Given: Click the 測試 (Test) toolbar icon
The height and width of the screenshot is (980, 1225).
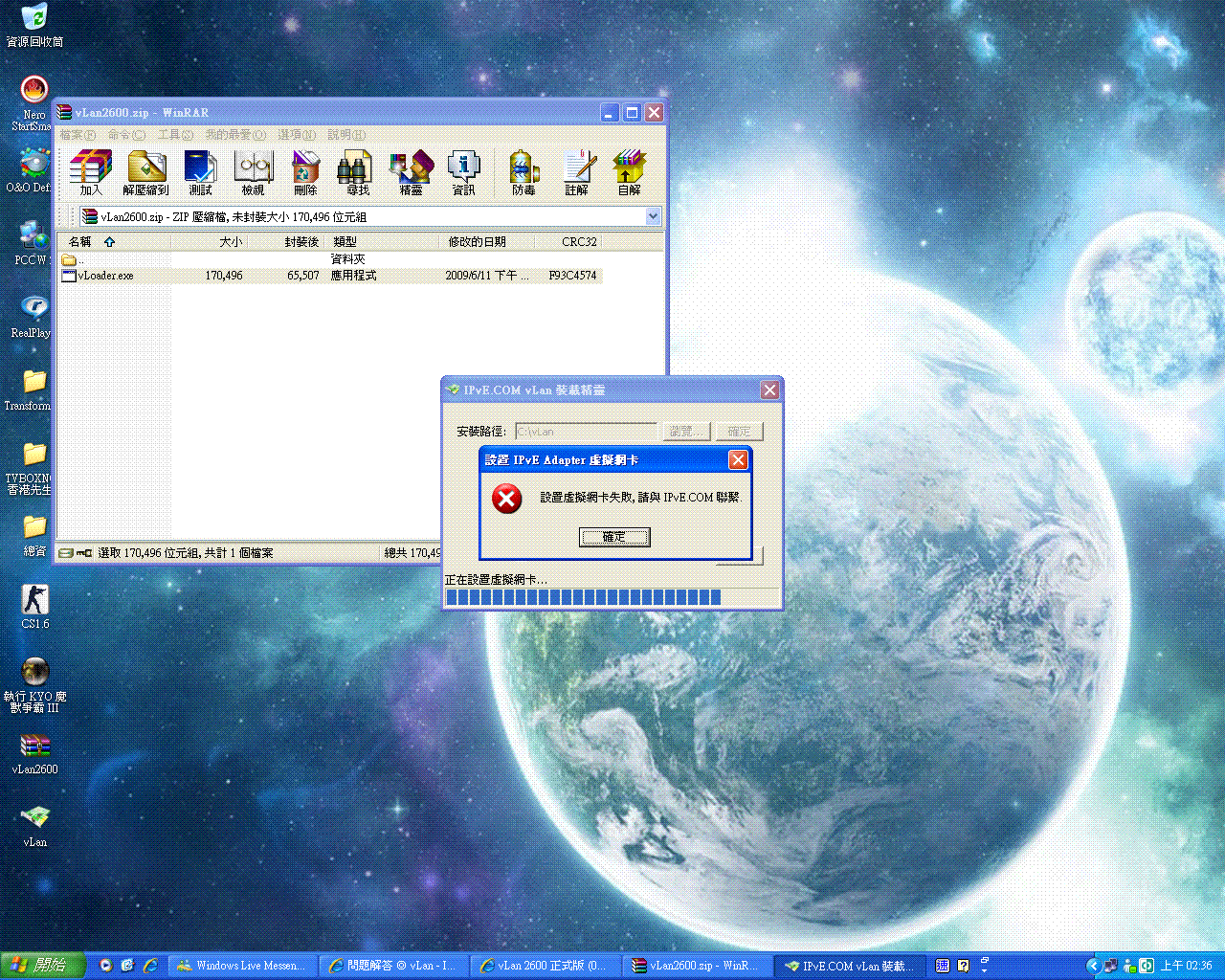Looking at the screenshot, I should pyautogui.click(x=200, y=172).
